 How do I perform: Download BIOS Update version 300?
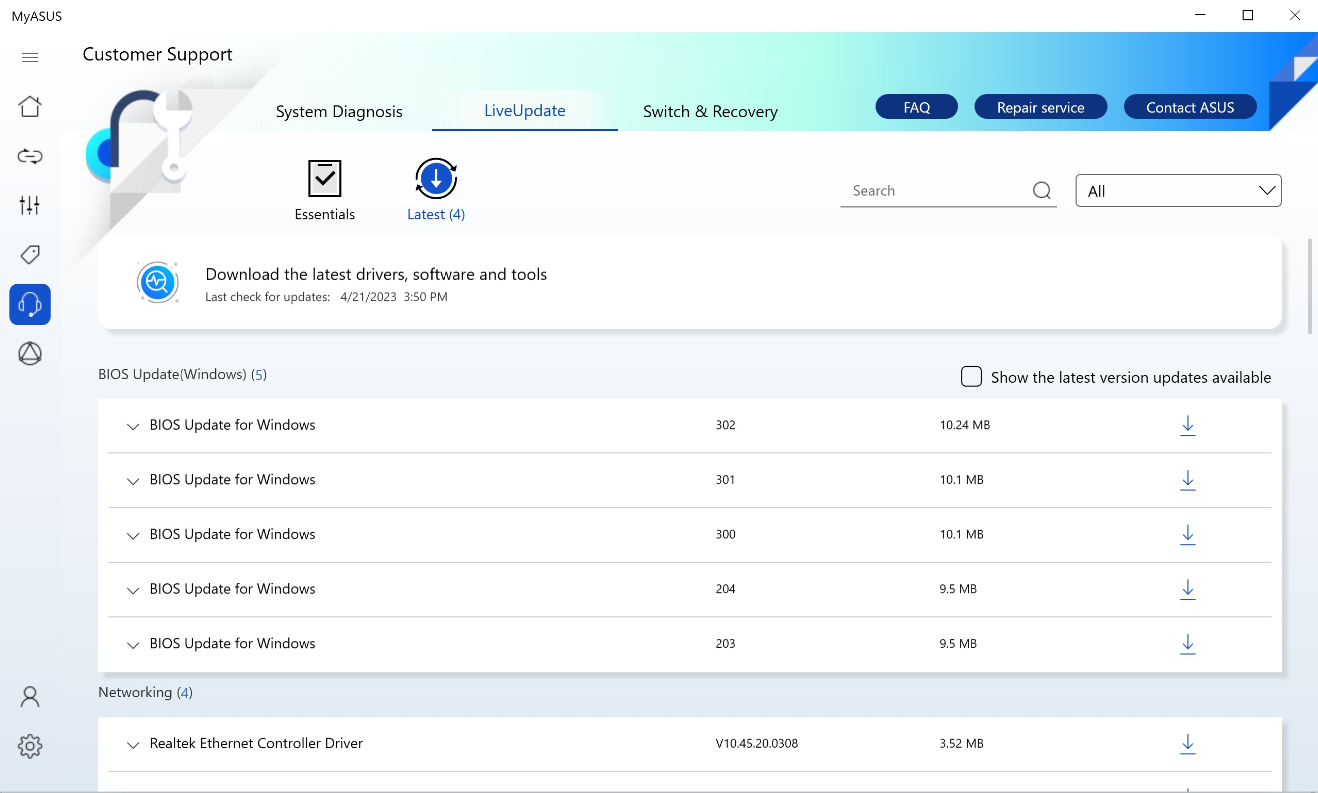point(1188,535)
